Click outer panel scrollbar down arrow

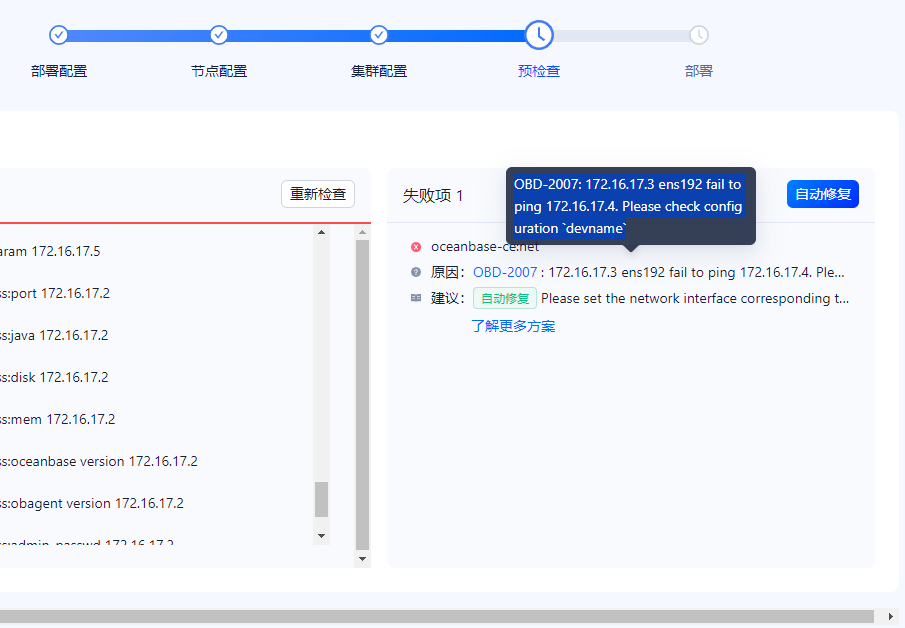(x=362, y=559)
